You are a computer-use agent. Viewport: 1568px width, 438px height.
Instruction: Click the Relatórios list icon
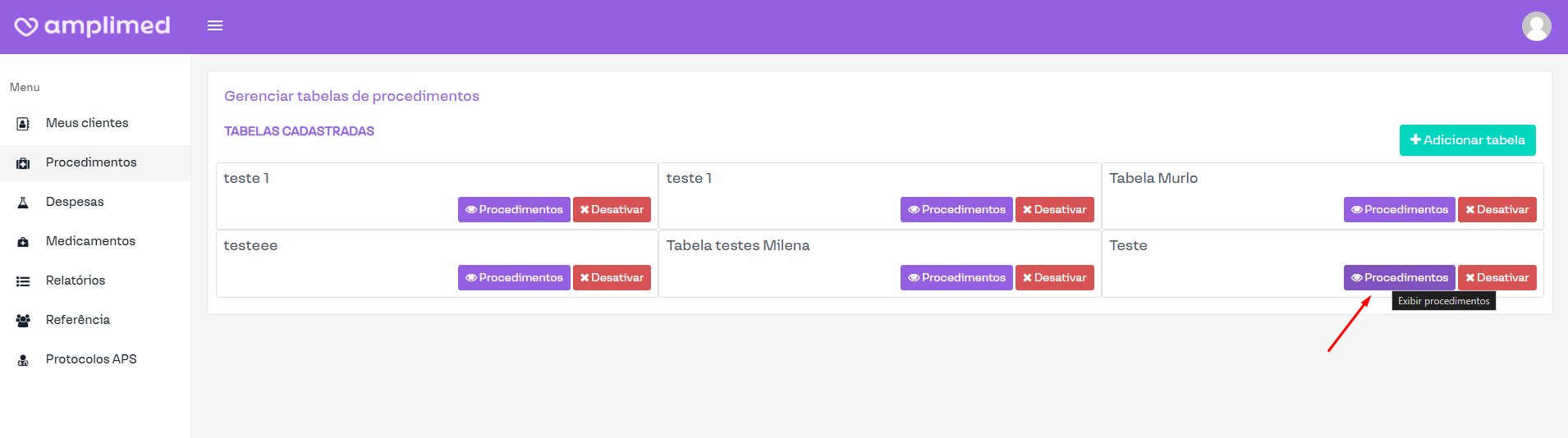coord(23,281)
